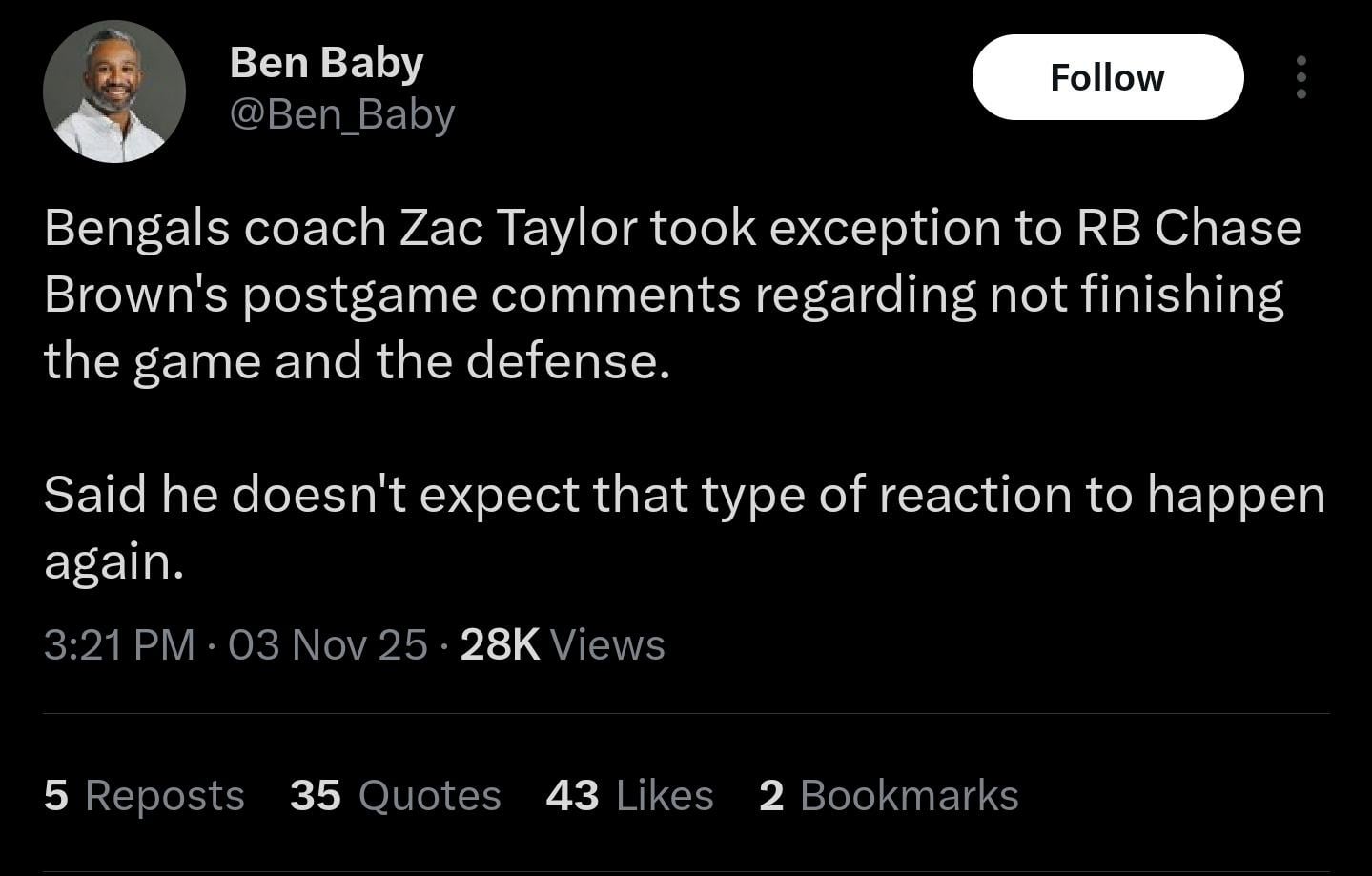Click the @Ben_Baby handle
Screen dimensions: 1372x876
[x=342, y=114]
